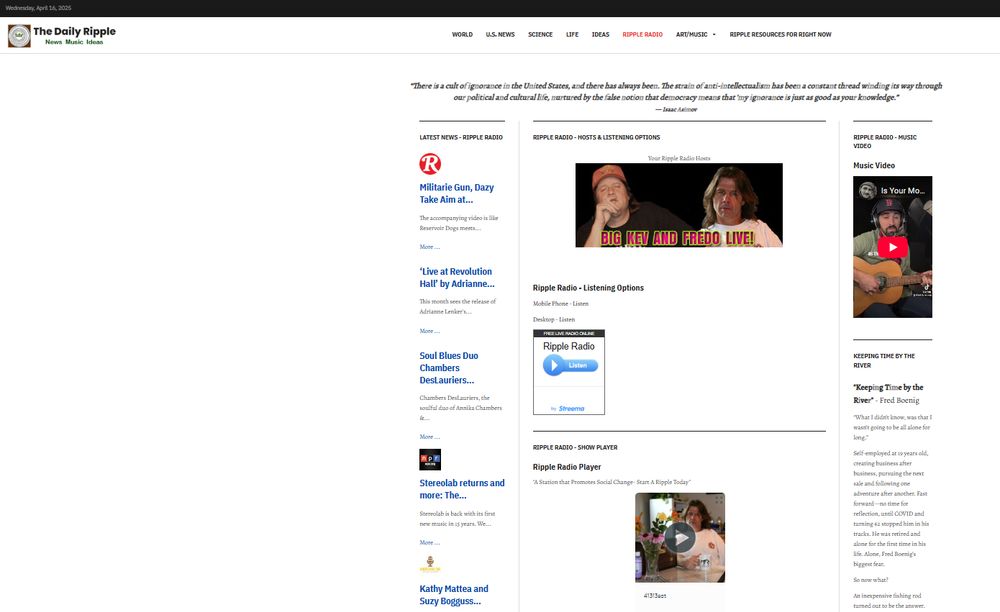Open the U.S. News menu item
The height and width of the screenshot is (612, 1000).
coord(500,34)
